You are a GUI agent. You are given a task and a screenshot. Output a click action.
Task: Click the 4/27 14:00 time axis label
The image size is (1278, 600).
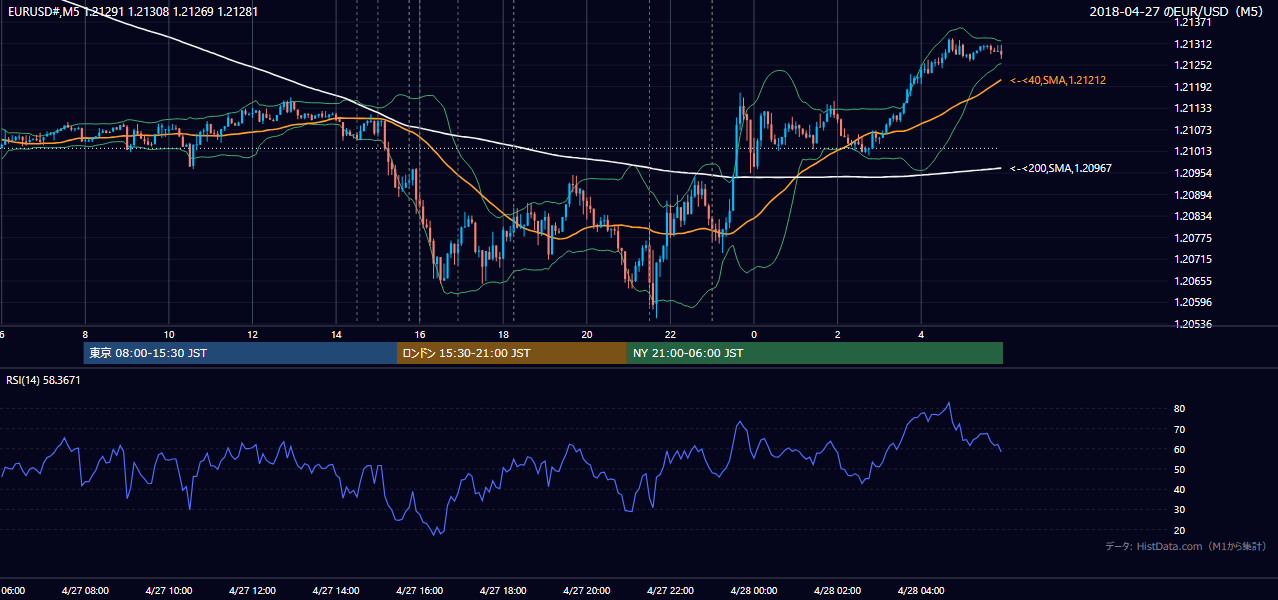[336, 591]
